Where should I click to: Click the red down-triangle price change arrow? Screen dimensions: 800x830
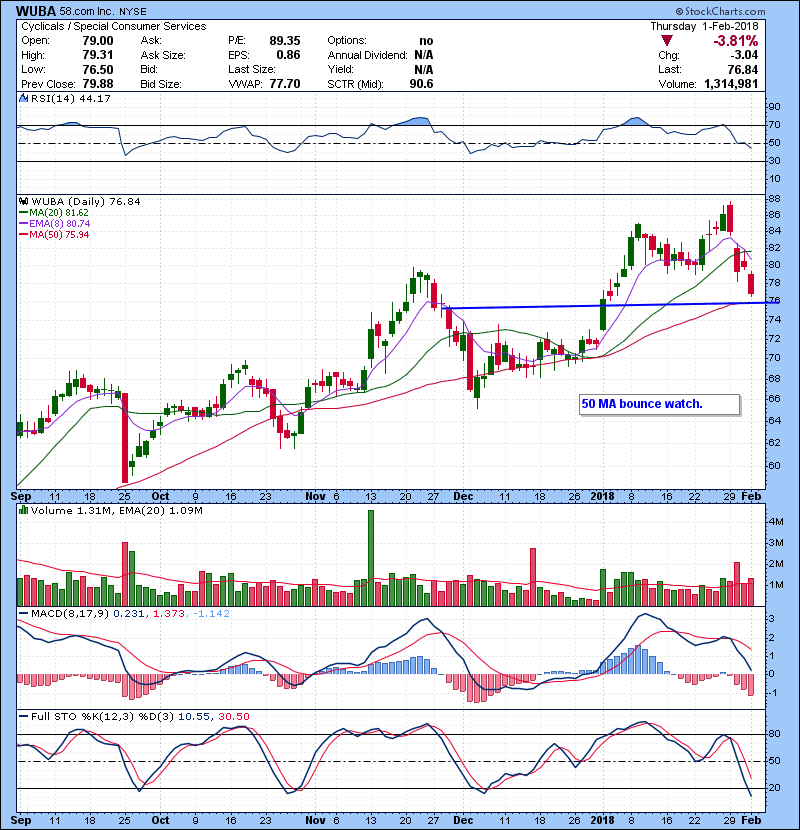click(x=667, y=41)
